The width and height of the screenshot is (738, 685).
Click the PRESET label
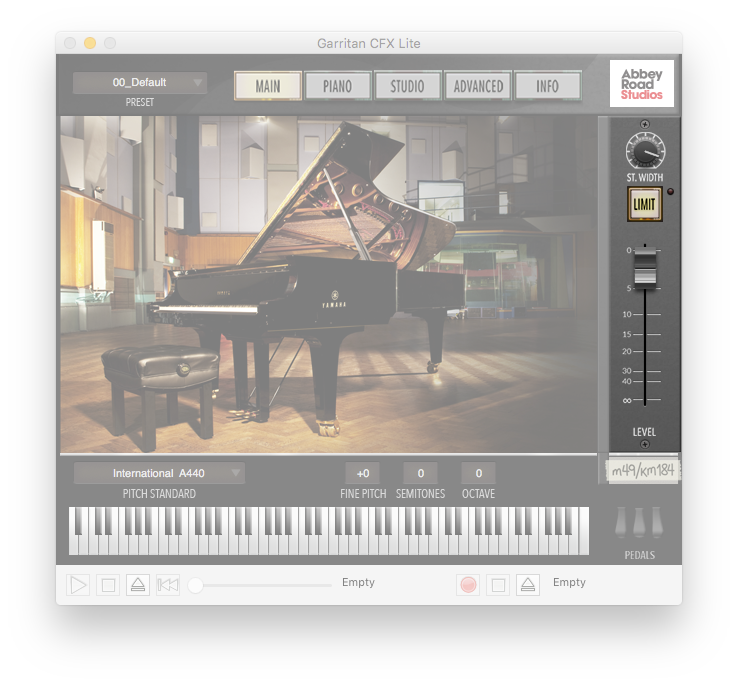139,102
